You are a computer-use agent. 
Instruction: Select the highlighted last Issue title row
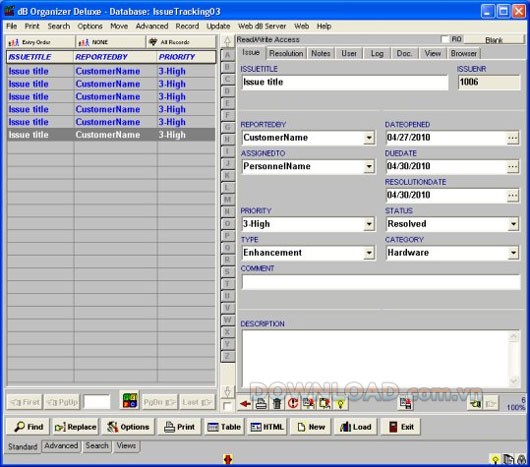point(111,134)
